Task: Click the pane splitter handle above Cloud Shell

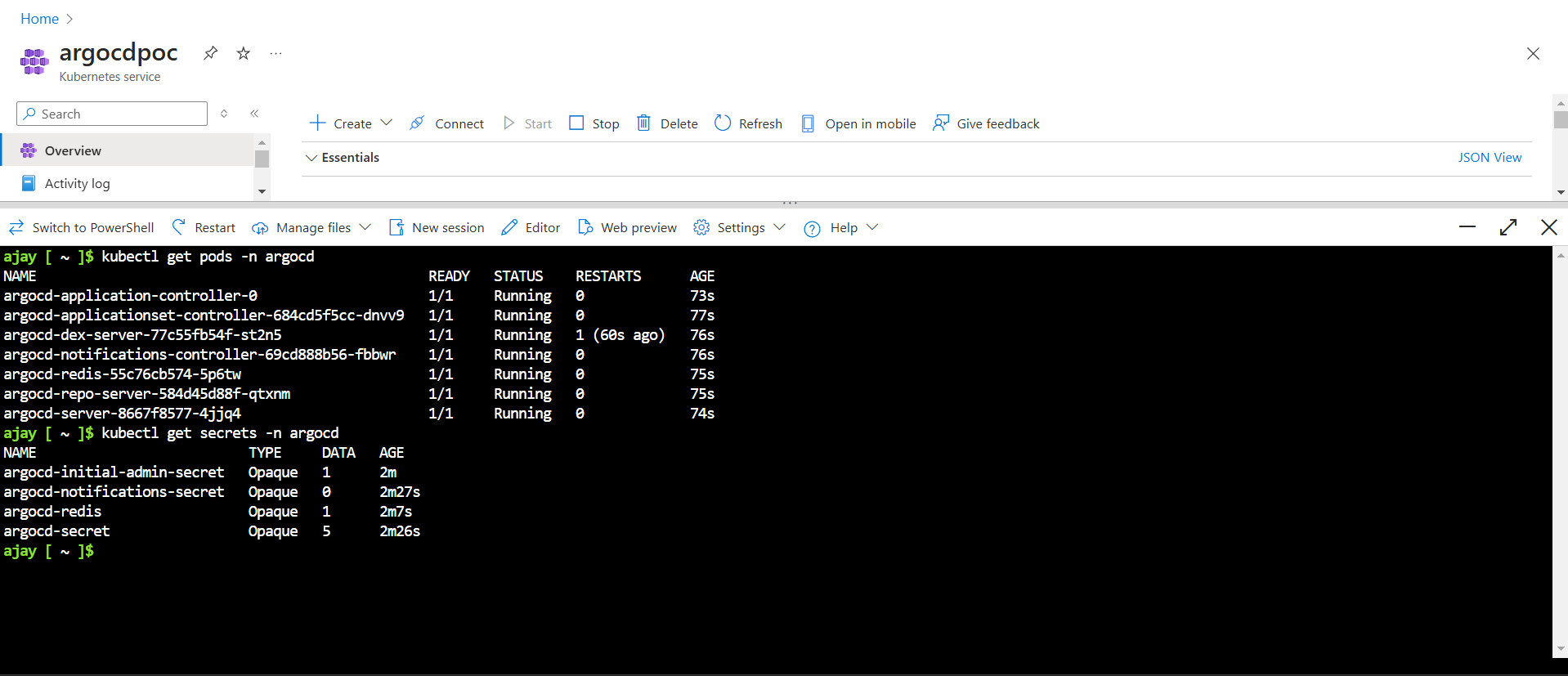Action: tap(789, 203)
